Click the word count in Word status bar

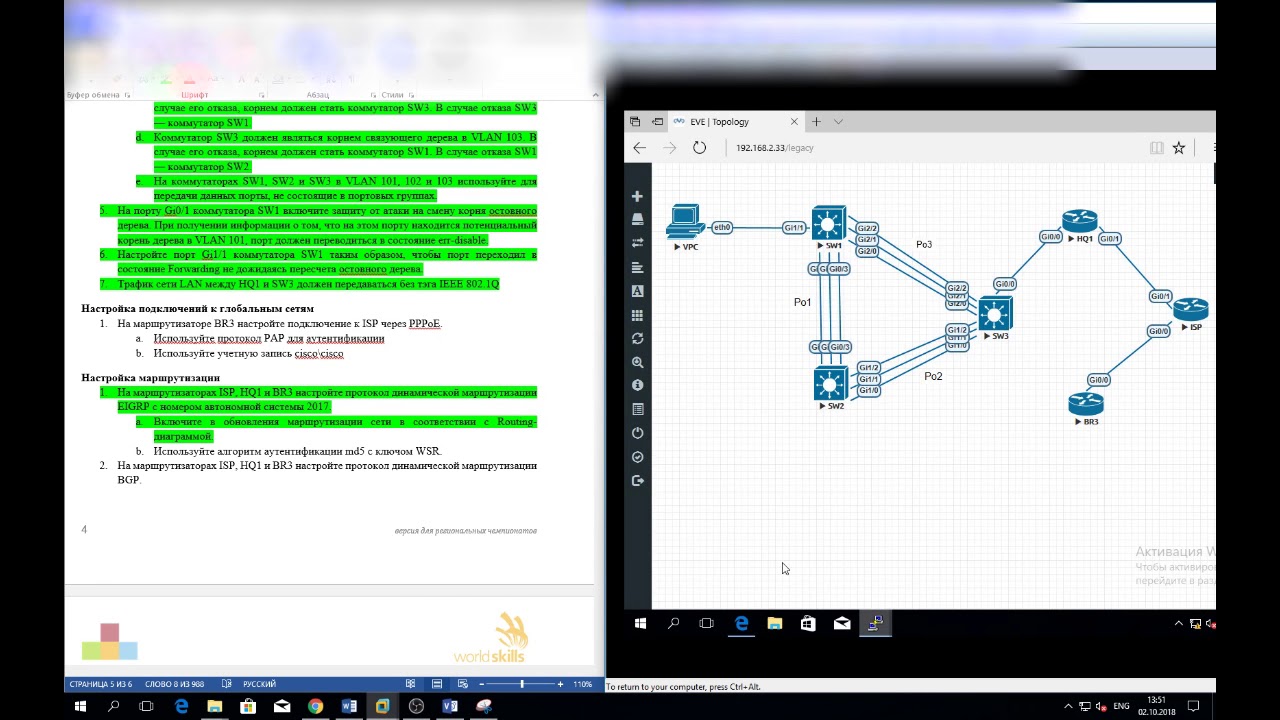coord(175,684)
